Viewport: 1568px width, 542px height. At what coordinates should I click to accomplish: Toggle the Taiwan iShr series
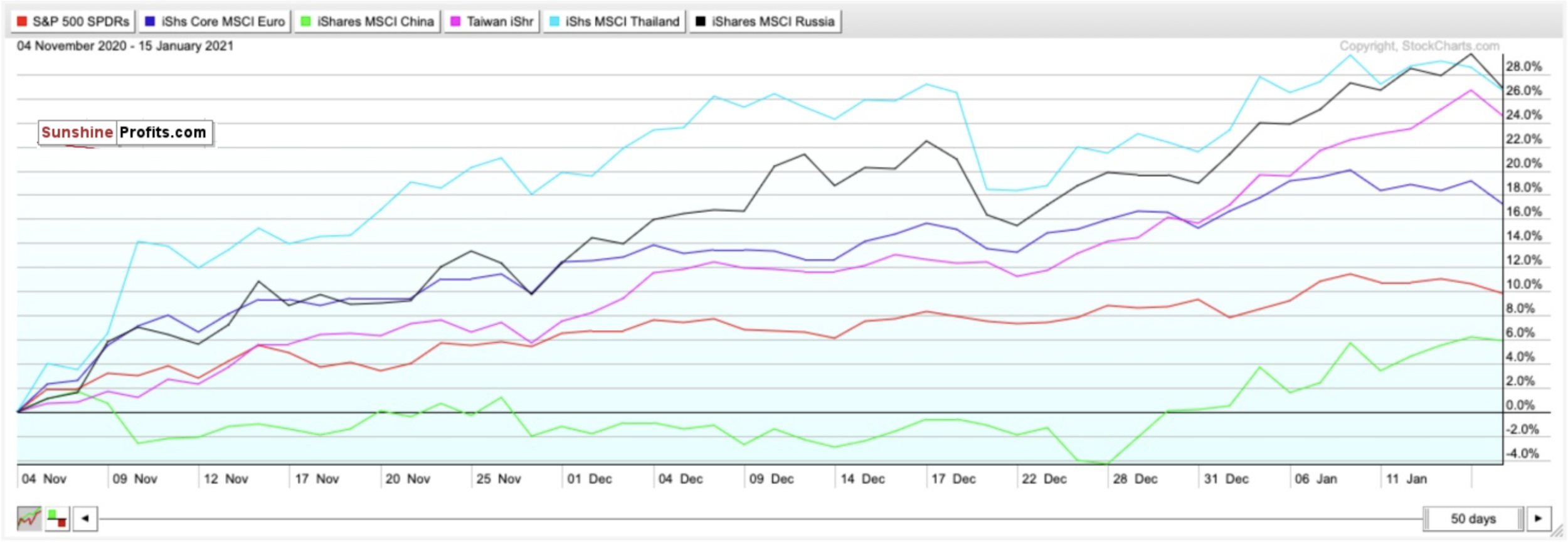click(x=492, y=21)
